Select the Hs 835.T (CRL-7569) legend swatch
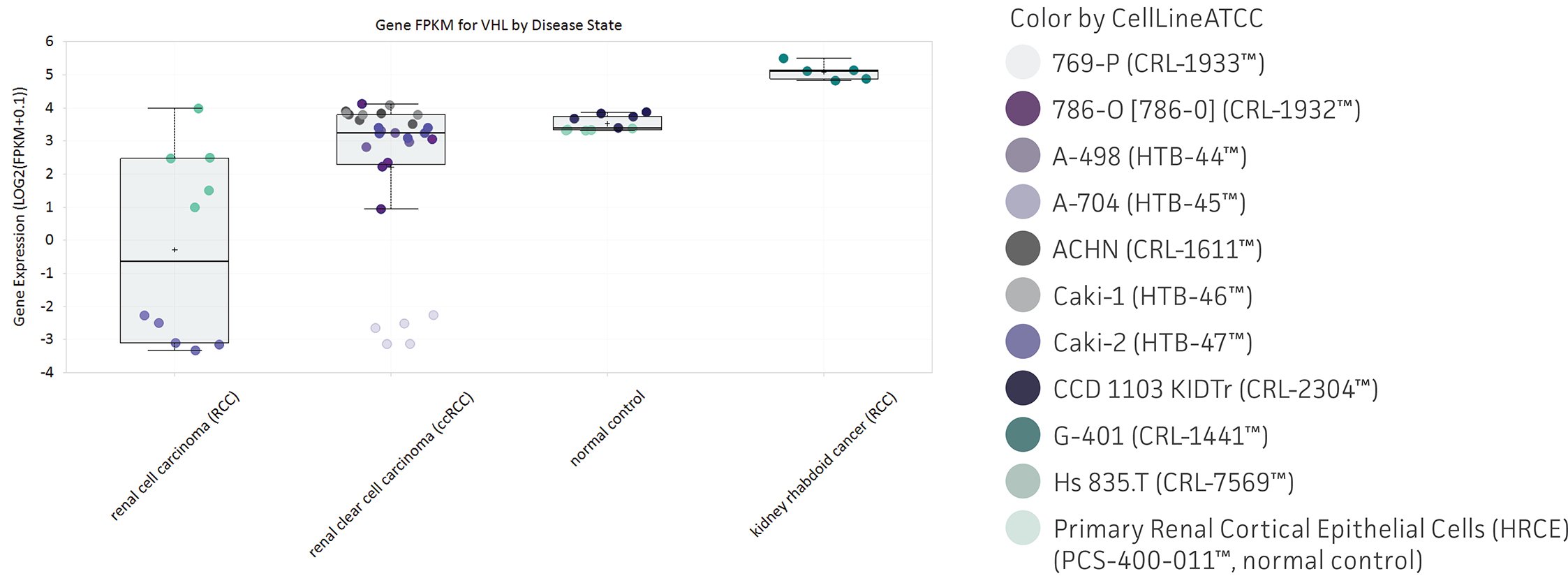Viewport: 1568px width, 576px height. [1023, 482]
